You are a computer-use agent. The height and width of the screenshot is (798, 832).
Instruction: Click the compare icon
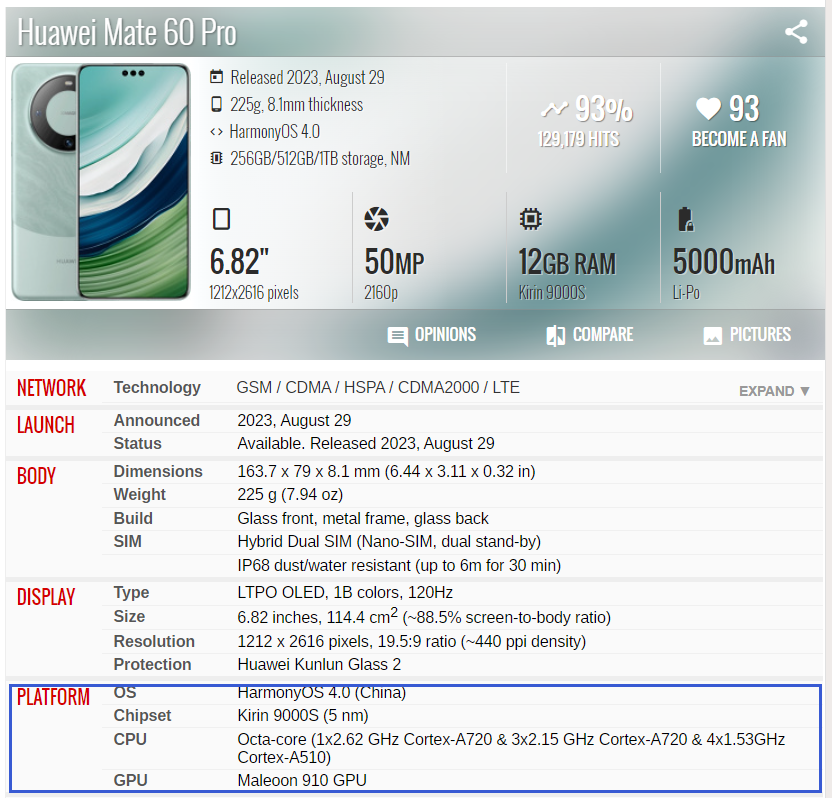point(556,335)
